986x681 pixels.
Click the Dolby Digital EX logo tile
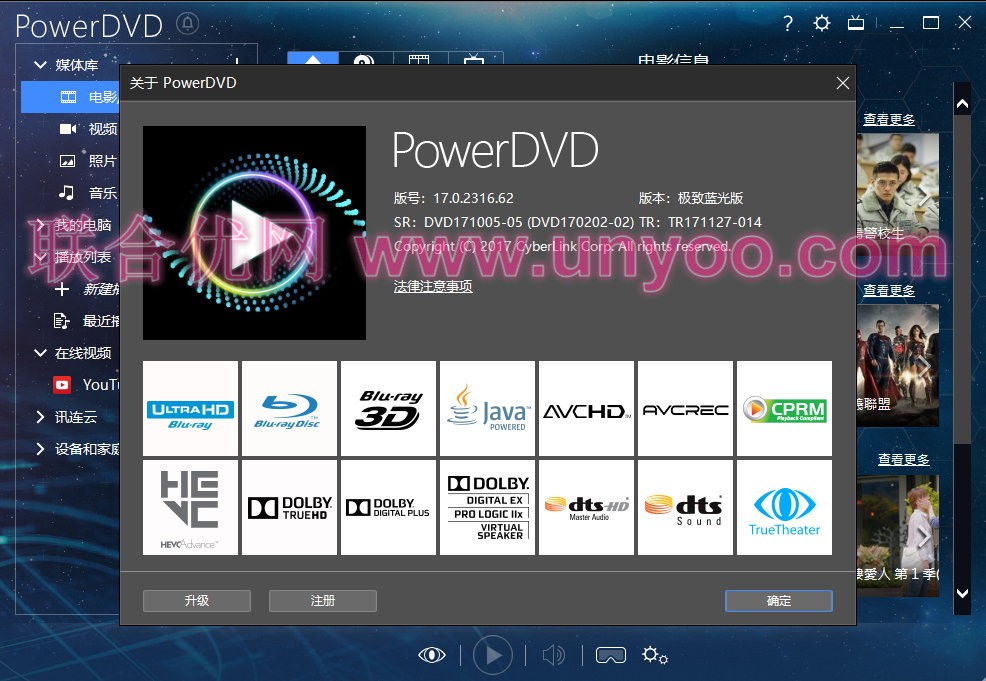coord(487,507)
